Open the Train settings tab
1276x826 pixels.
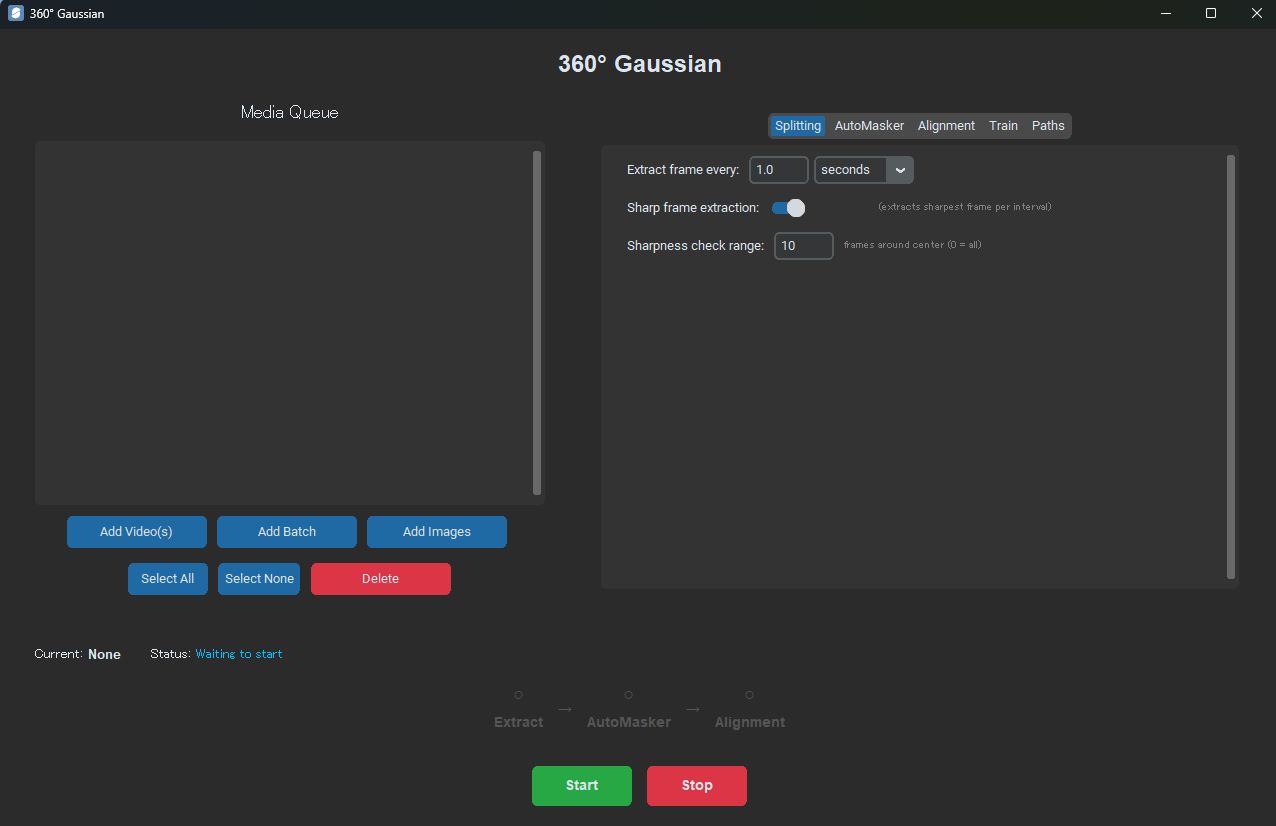(1003, 125)
